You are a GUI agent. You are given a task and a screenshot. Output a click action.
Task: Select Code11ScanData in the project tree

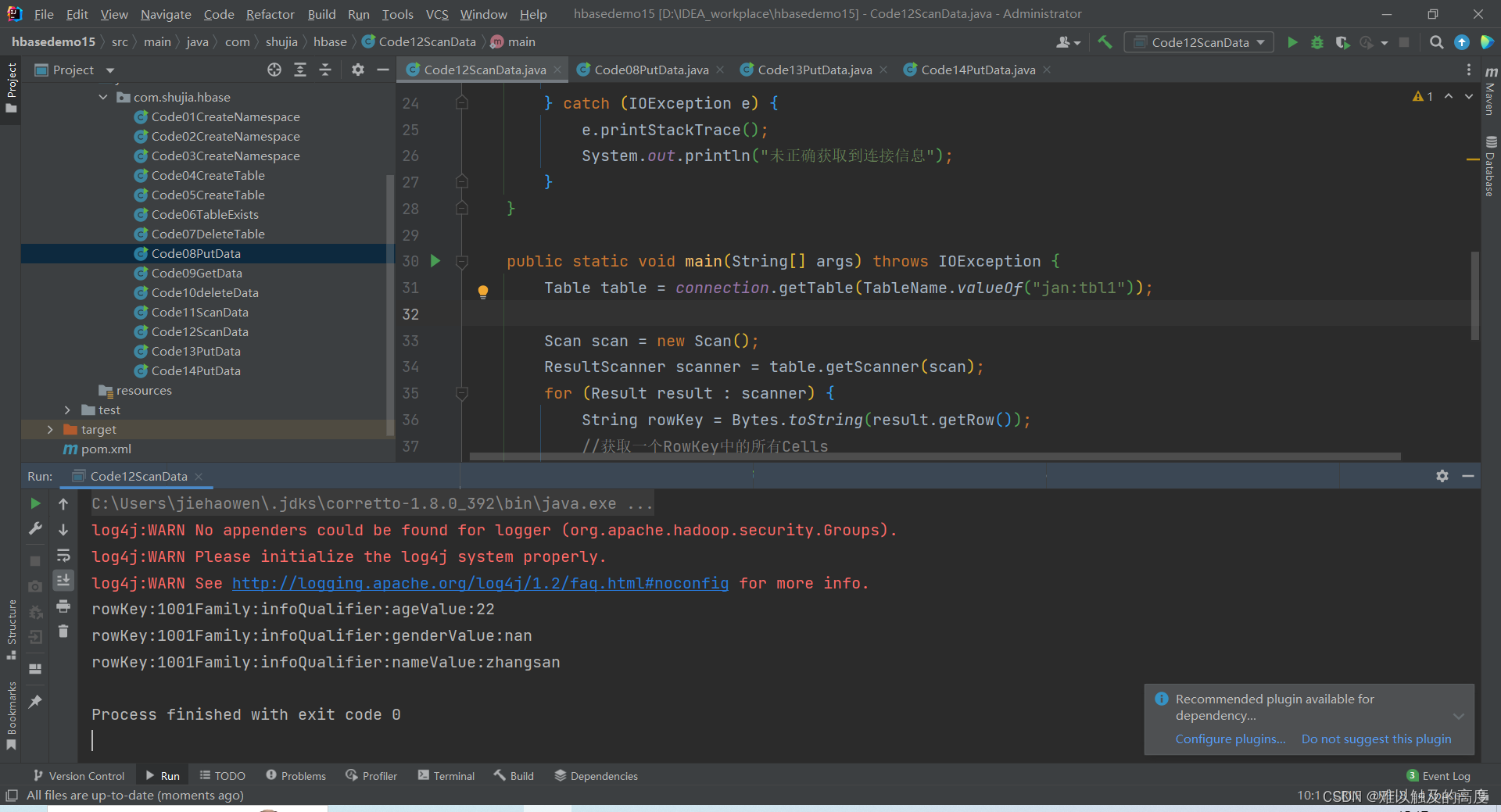(x=199, y=312)
